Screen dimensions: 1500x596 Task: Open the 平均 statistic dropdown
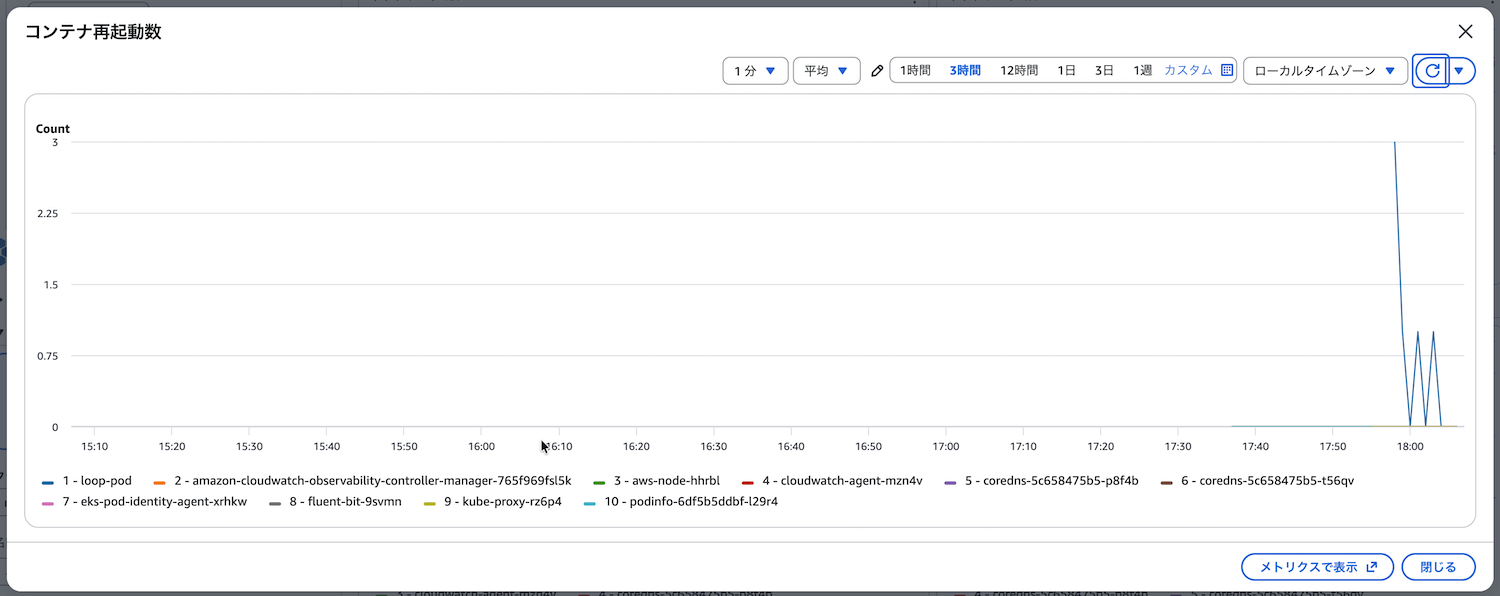[x=826, y=71]
